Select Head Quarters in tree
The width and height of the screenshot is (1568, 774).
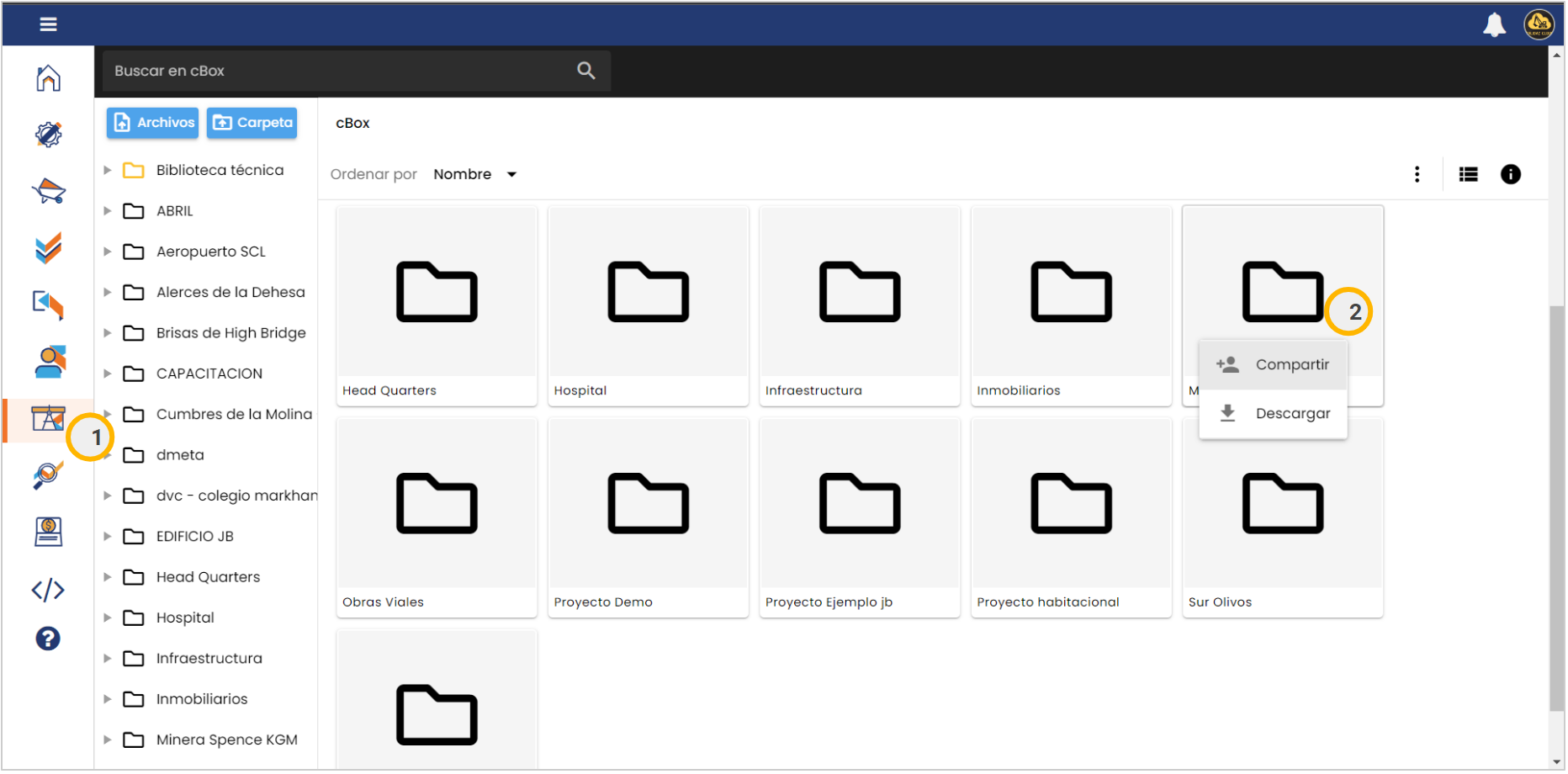pos(192,577)
